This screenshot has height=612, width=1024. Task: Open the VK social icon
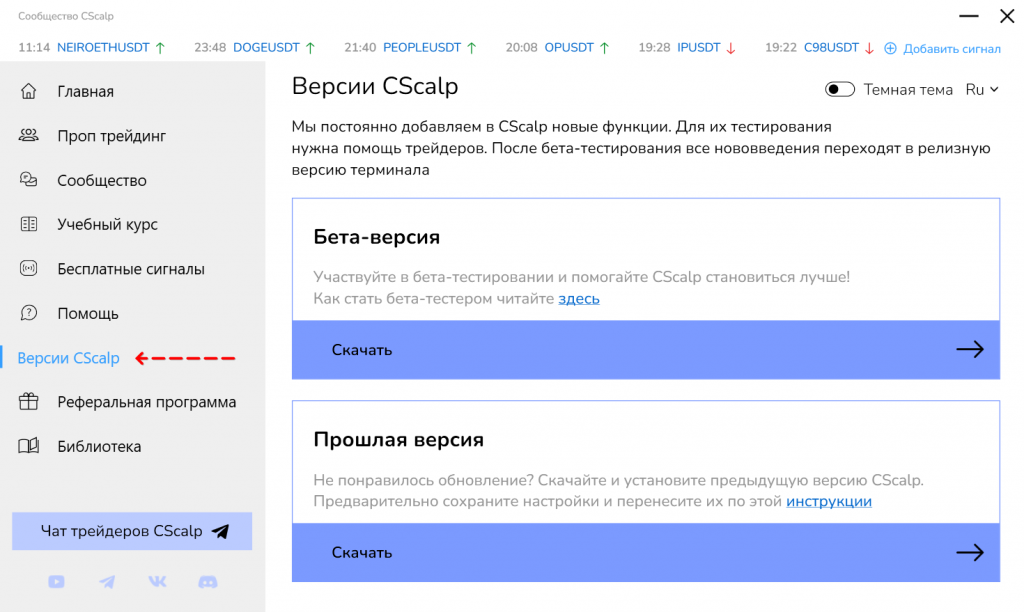click(x=158, y=582)
